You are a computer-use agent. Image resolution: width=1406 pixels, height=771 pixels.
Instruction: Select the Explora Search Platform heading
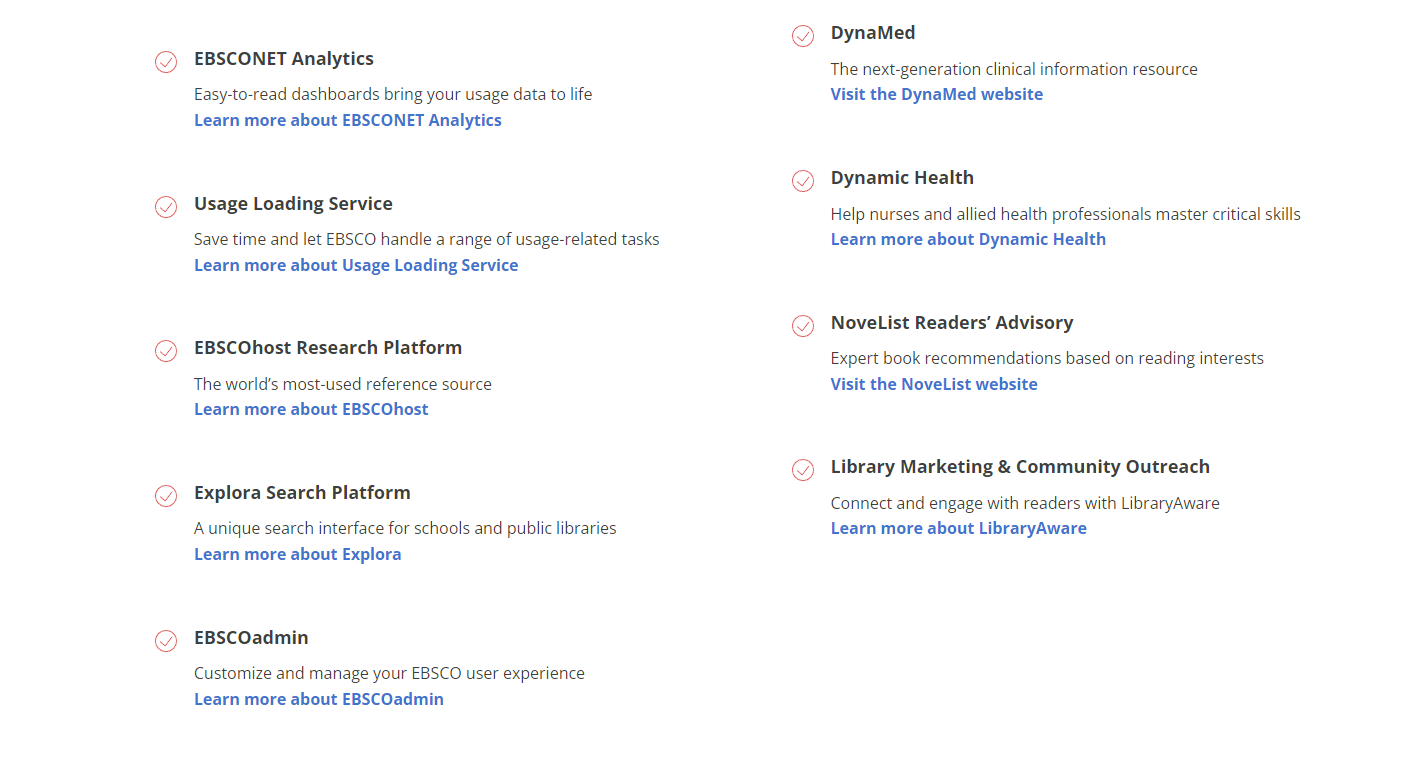pyautogui.click(x=302, y=493)
